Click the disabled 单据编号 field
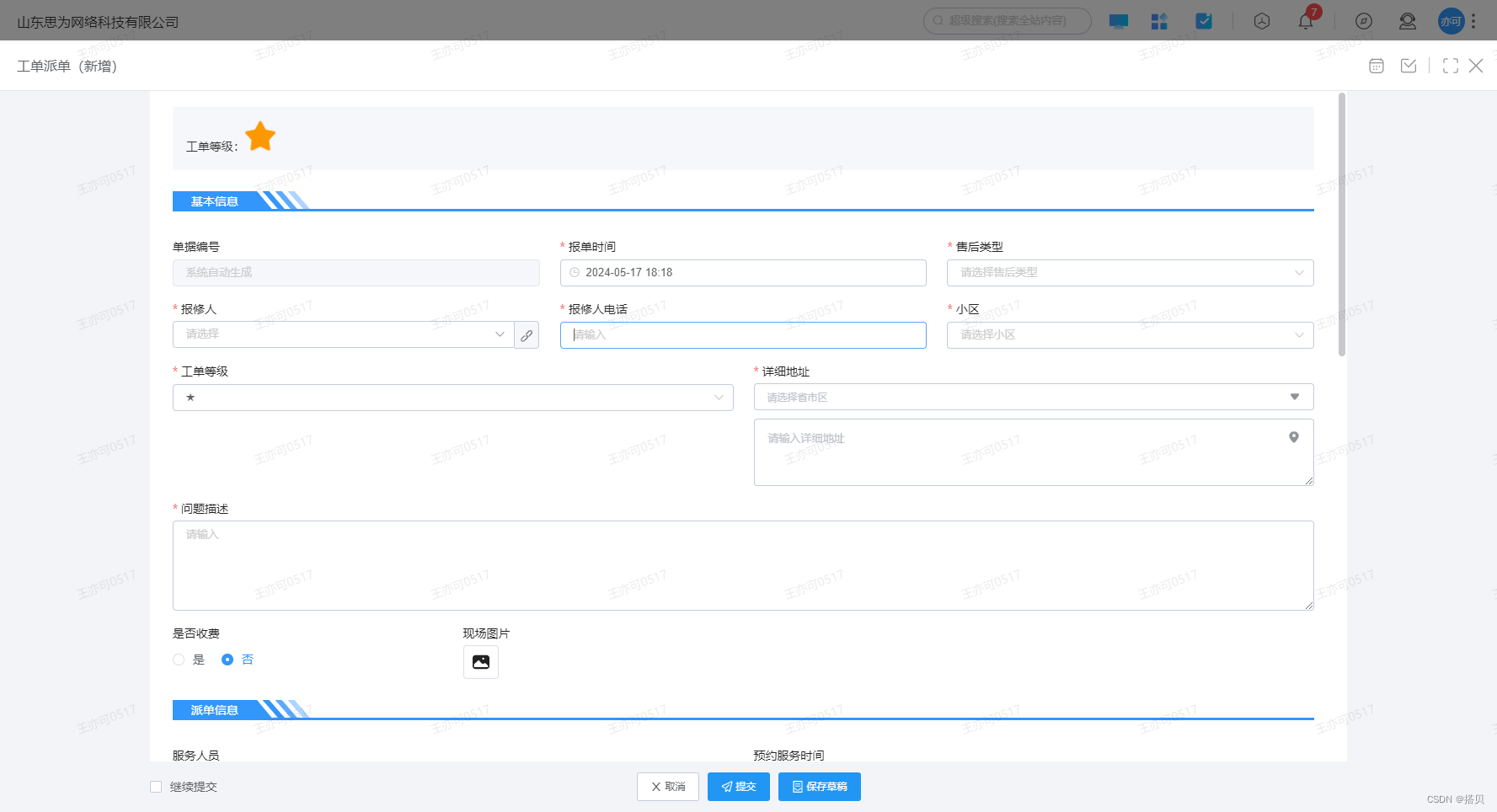The image size is (1497, 812). click(x=356, y=273)
